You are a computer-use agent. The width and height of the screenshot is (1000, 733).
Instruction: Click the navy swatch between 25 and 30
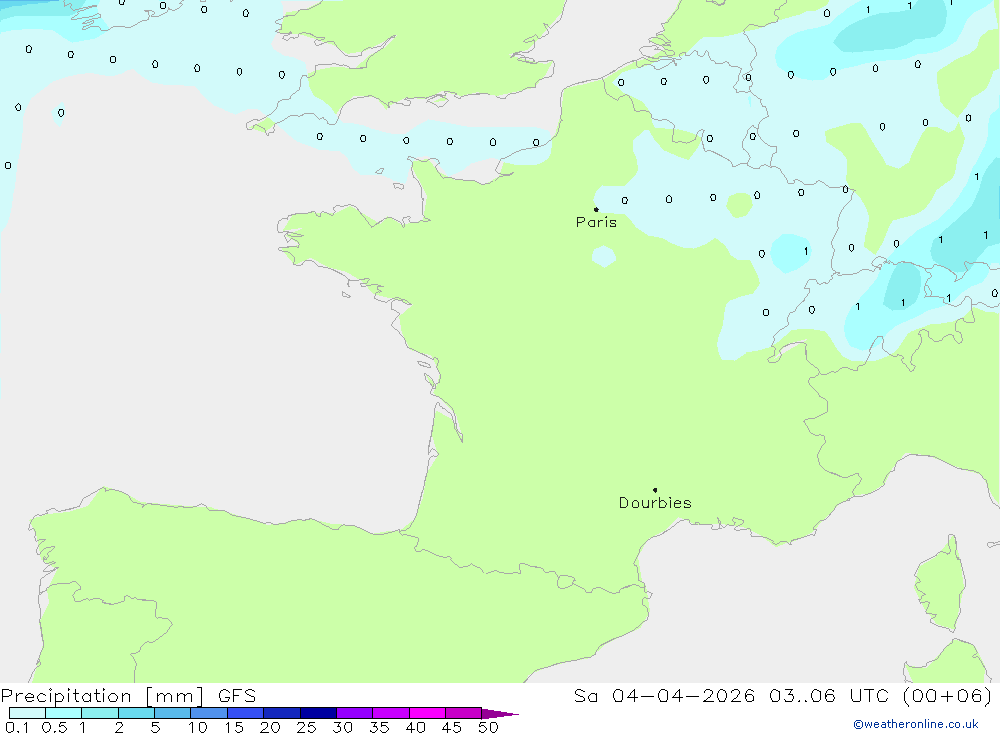coord(318,713)
